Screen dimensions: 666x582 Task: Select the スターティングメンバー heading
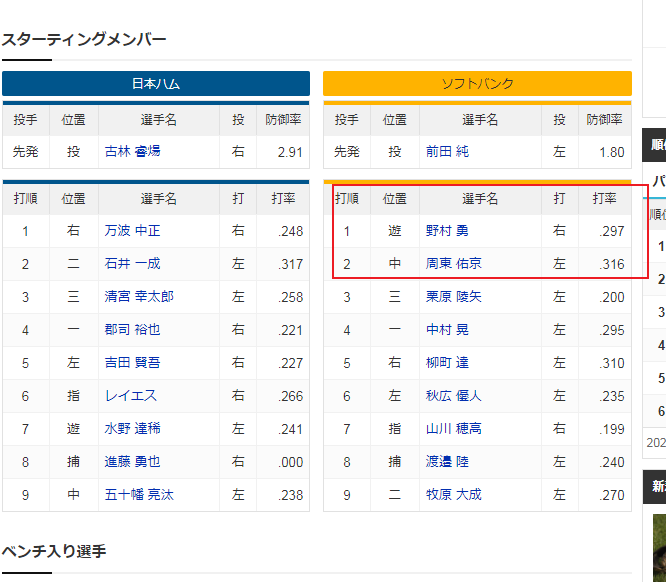84,40
